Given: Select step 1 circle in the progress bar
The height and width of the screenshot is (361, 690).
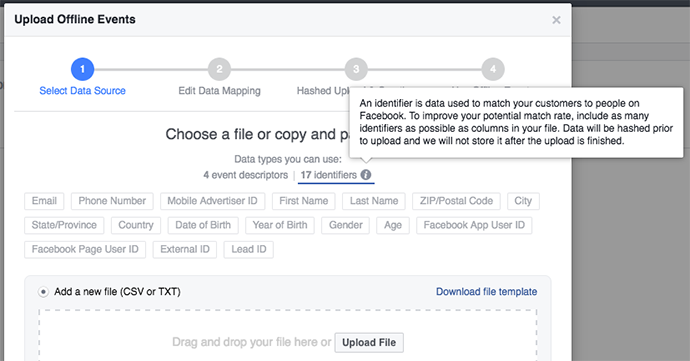Looking at the screenshot, I should [82, 69].
